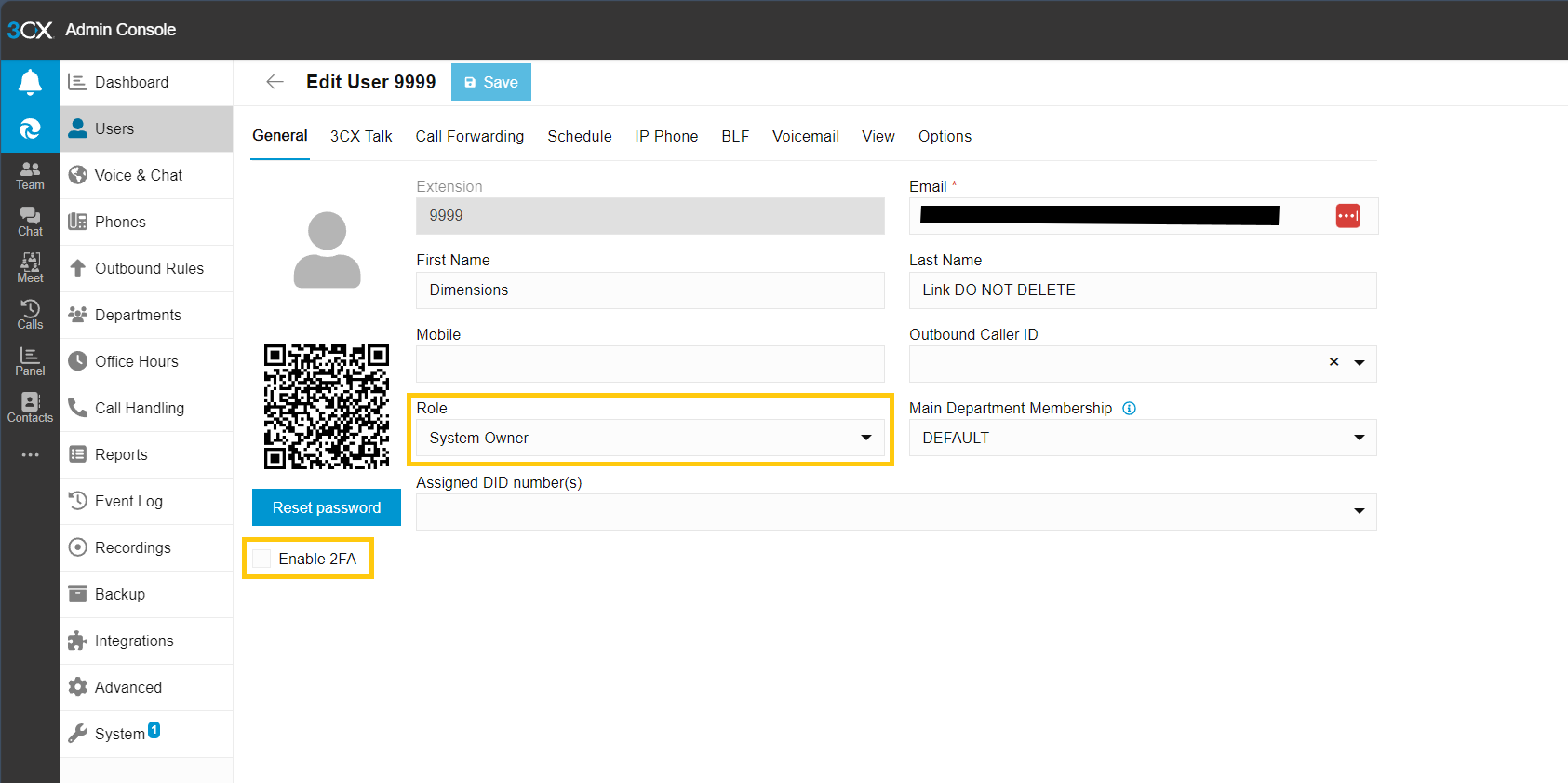Open the Main Department Membership dropdown

(1143, 438)
